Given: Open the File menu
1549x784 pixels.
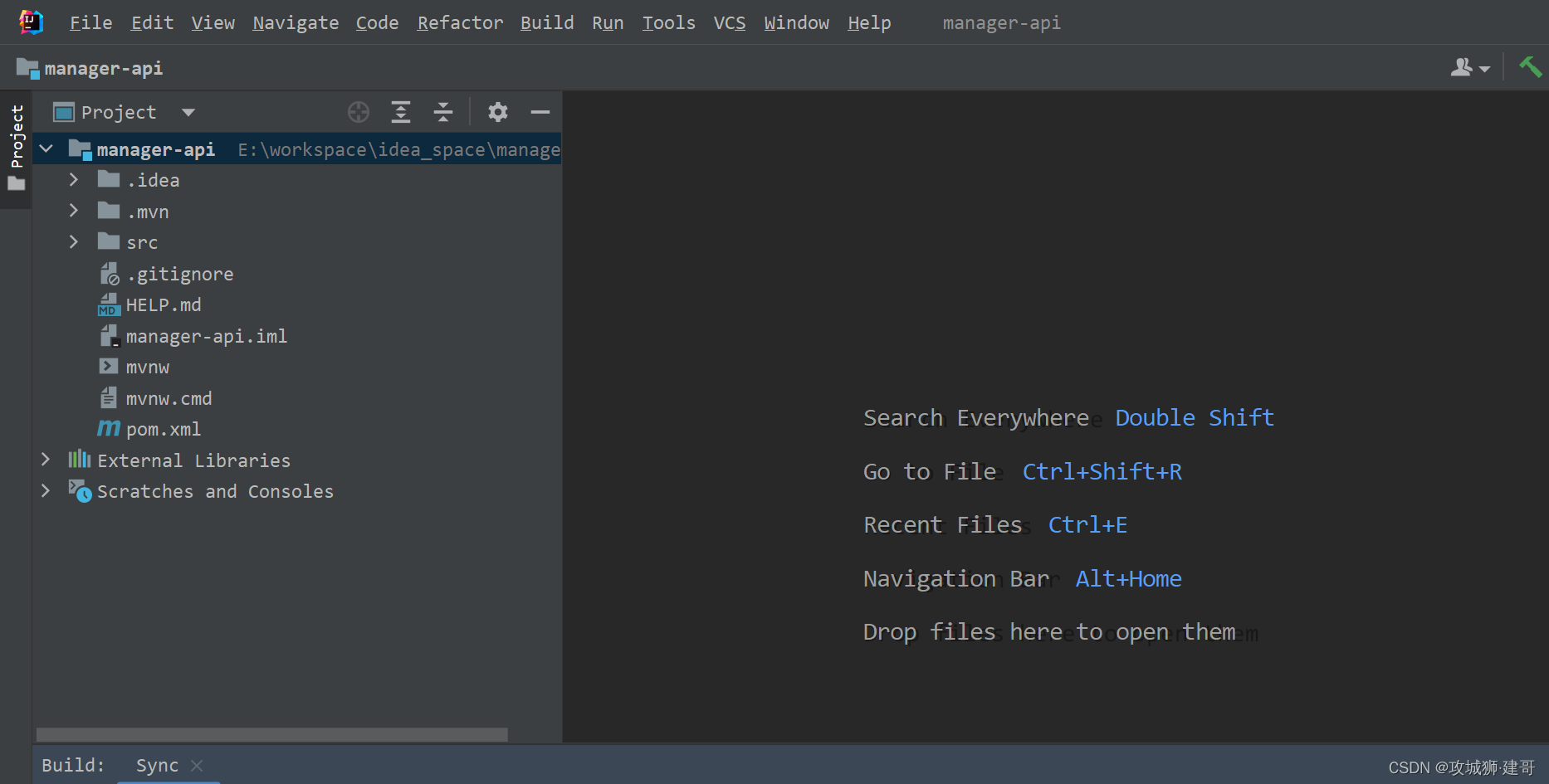Looking at the screenshot, I should pos(91,22).
